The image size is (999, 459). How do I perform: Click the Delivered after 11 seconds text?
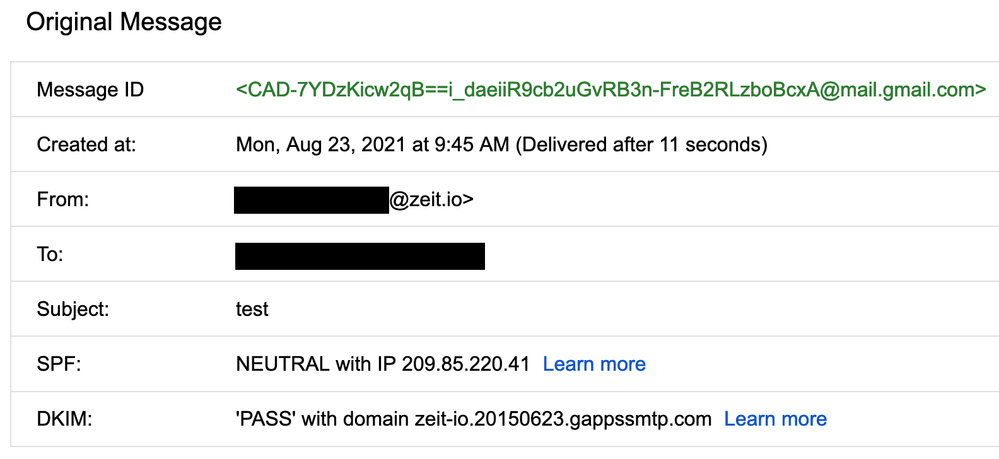(641, 145)
